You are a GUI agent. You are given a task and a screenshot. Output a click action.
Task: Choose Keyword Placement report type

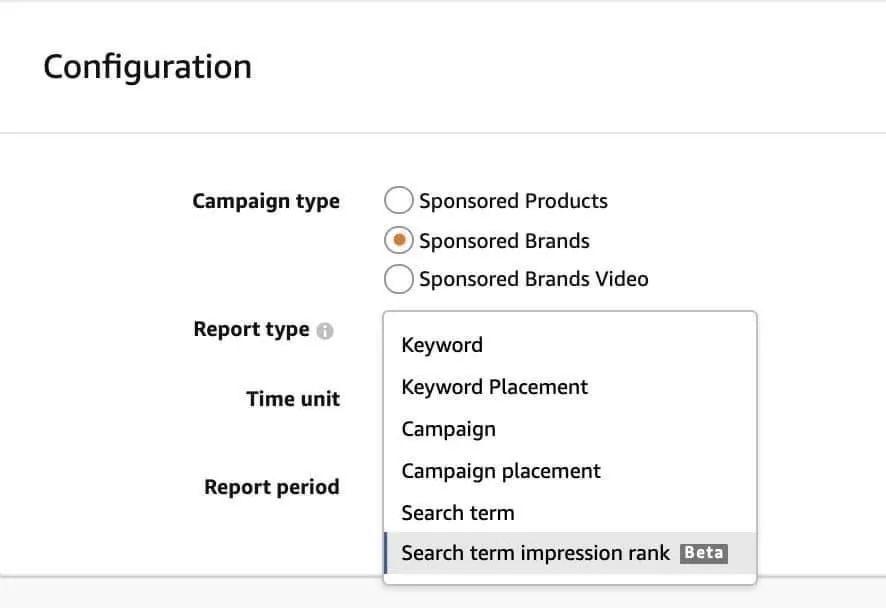570,387
